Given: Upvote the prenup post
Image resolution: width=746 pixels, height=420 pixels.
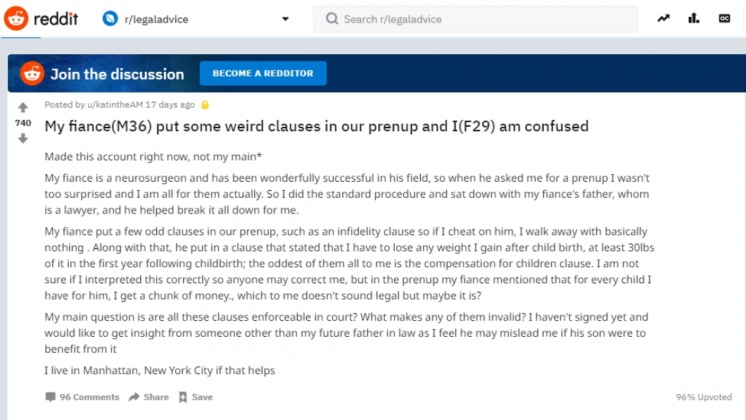Looking at the screenshot, I should [x=23, y=107].
